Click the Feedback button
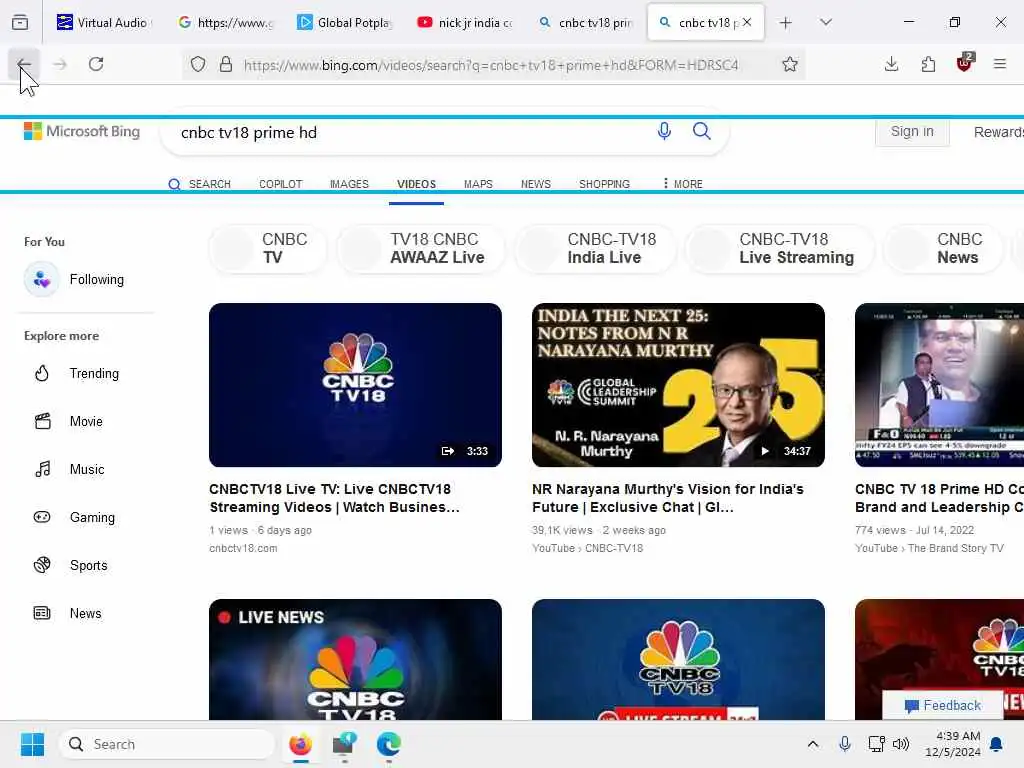Screen dimensions: 1024x768 [943, 705]
